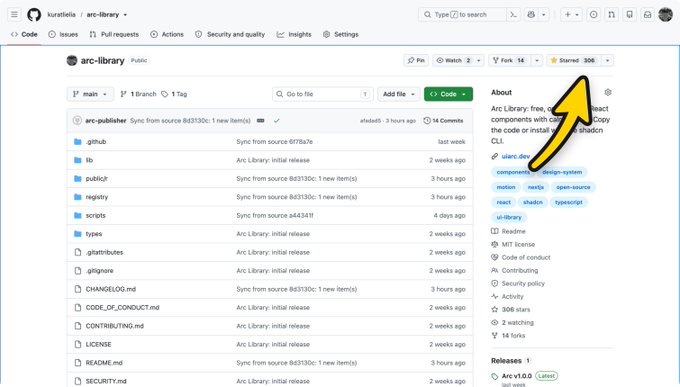Open the user profile avatar menu

point(665,14)
